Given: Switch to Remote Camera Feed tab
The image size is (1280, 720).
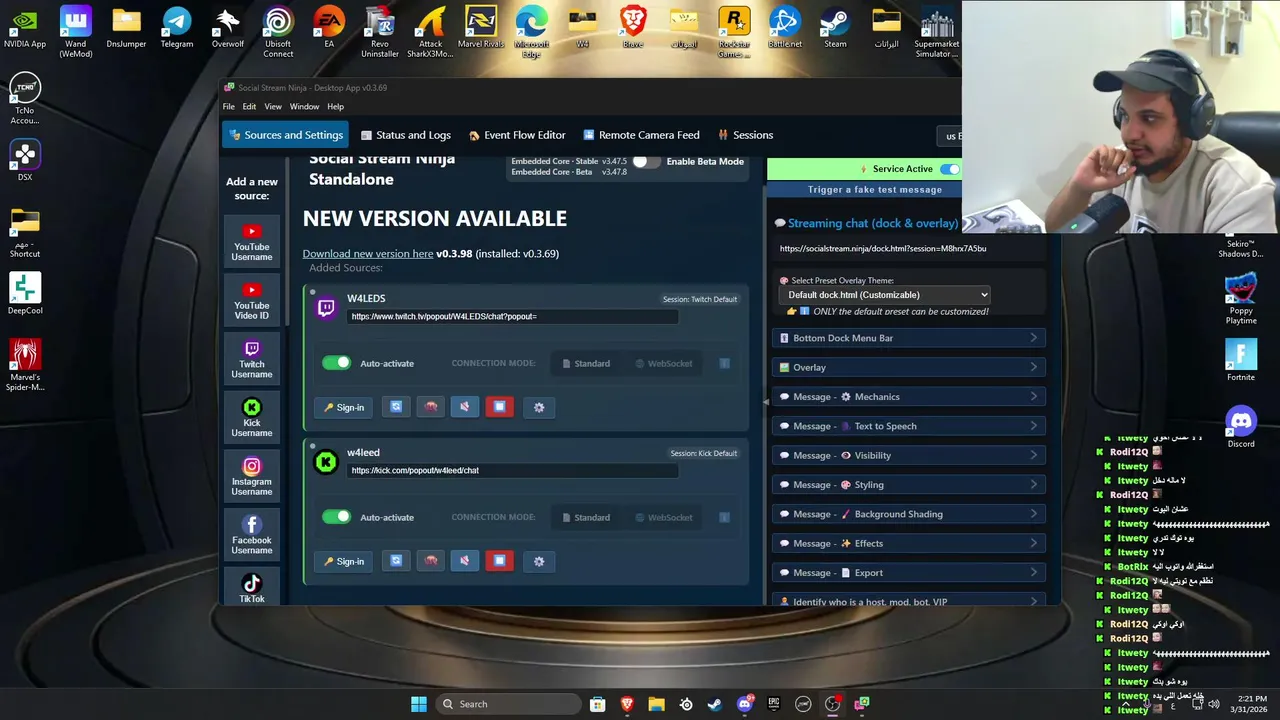Looking at the screenshot, I should coord(641,135).
